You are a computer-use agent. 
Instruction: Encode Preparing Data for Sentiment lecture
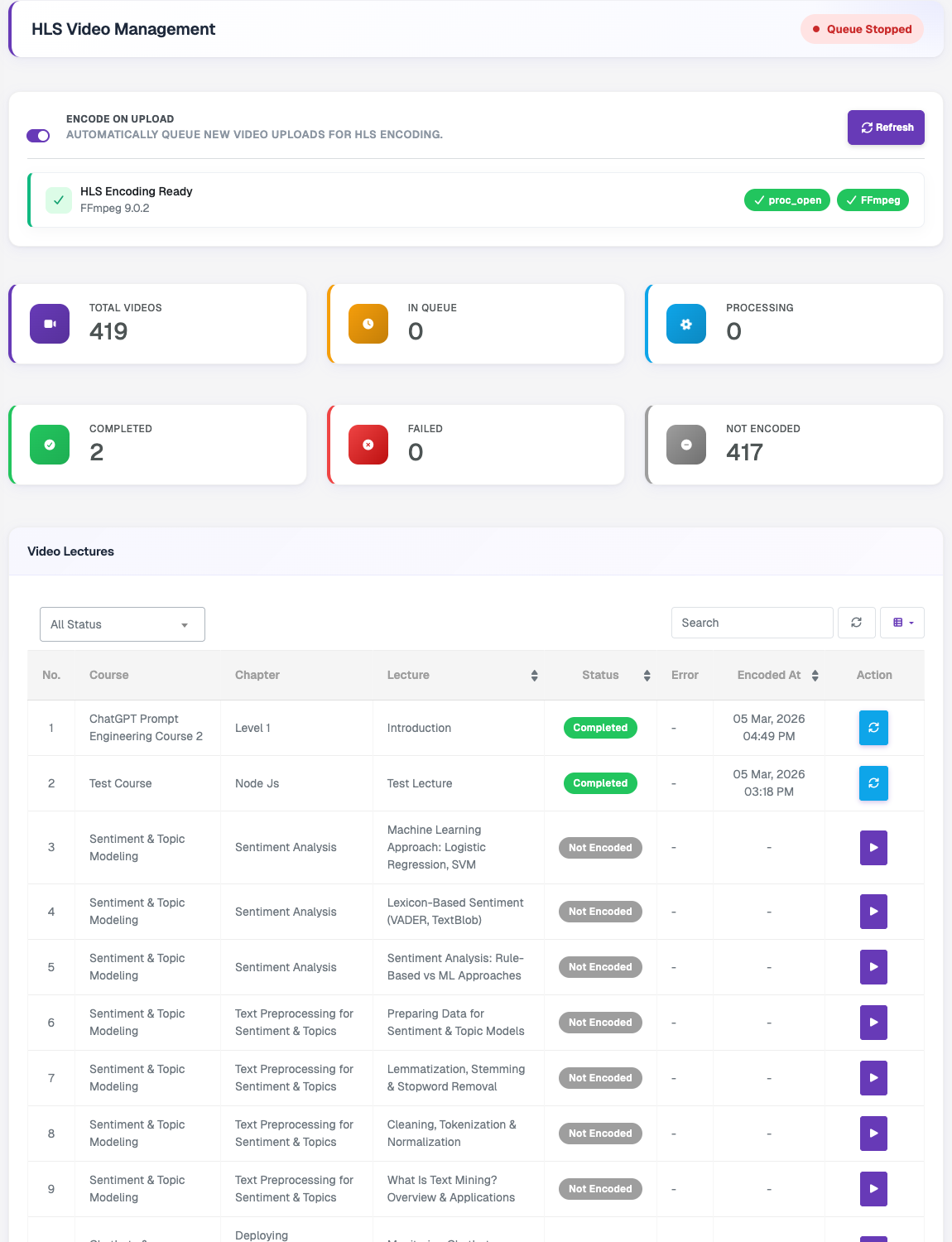coord(873,1023)
